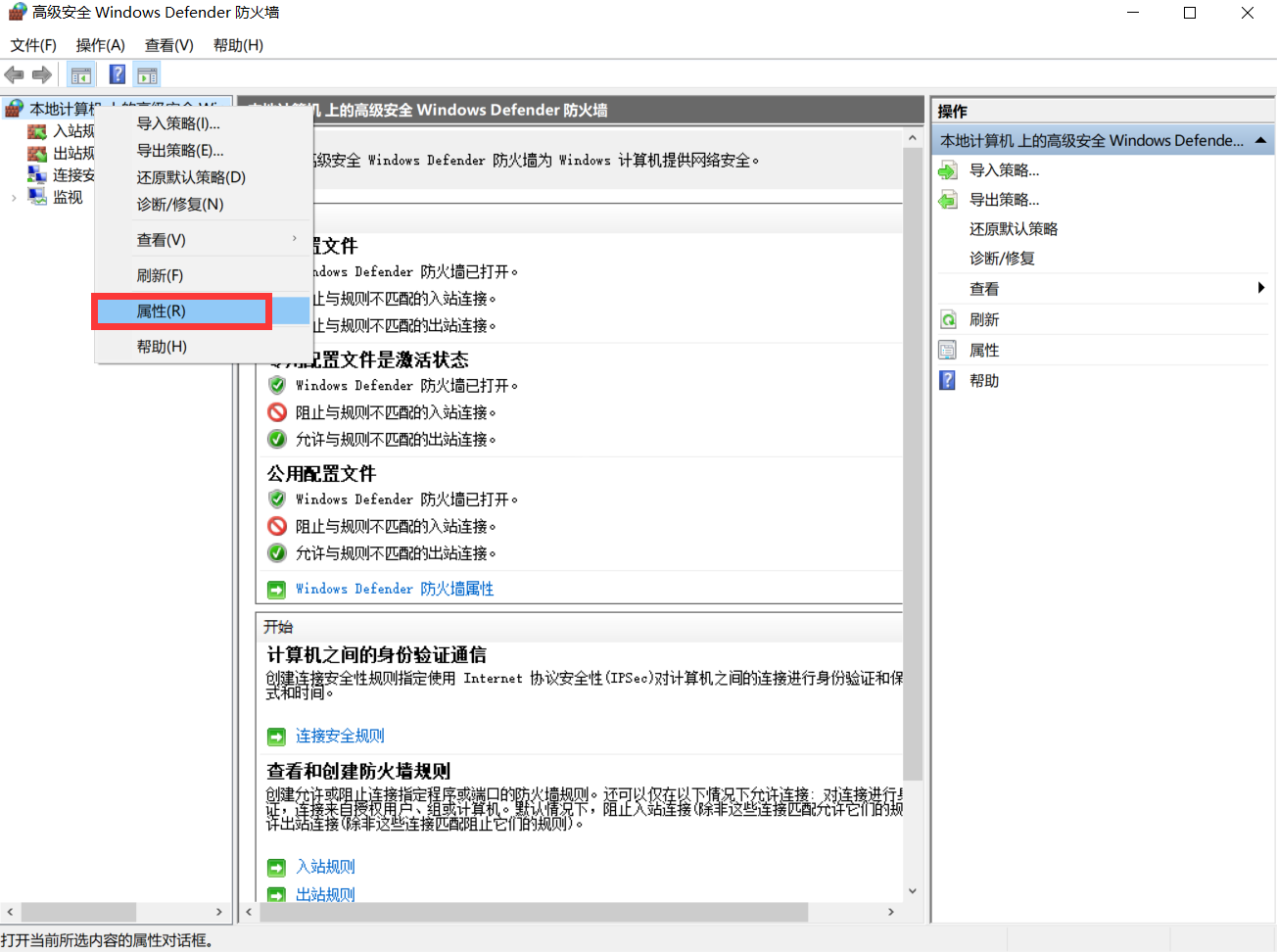
Task: Toggle the console tree pane toolbar icon
Action: 81,74
